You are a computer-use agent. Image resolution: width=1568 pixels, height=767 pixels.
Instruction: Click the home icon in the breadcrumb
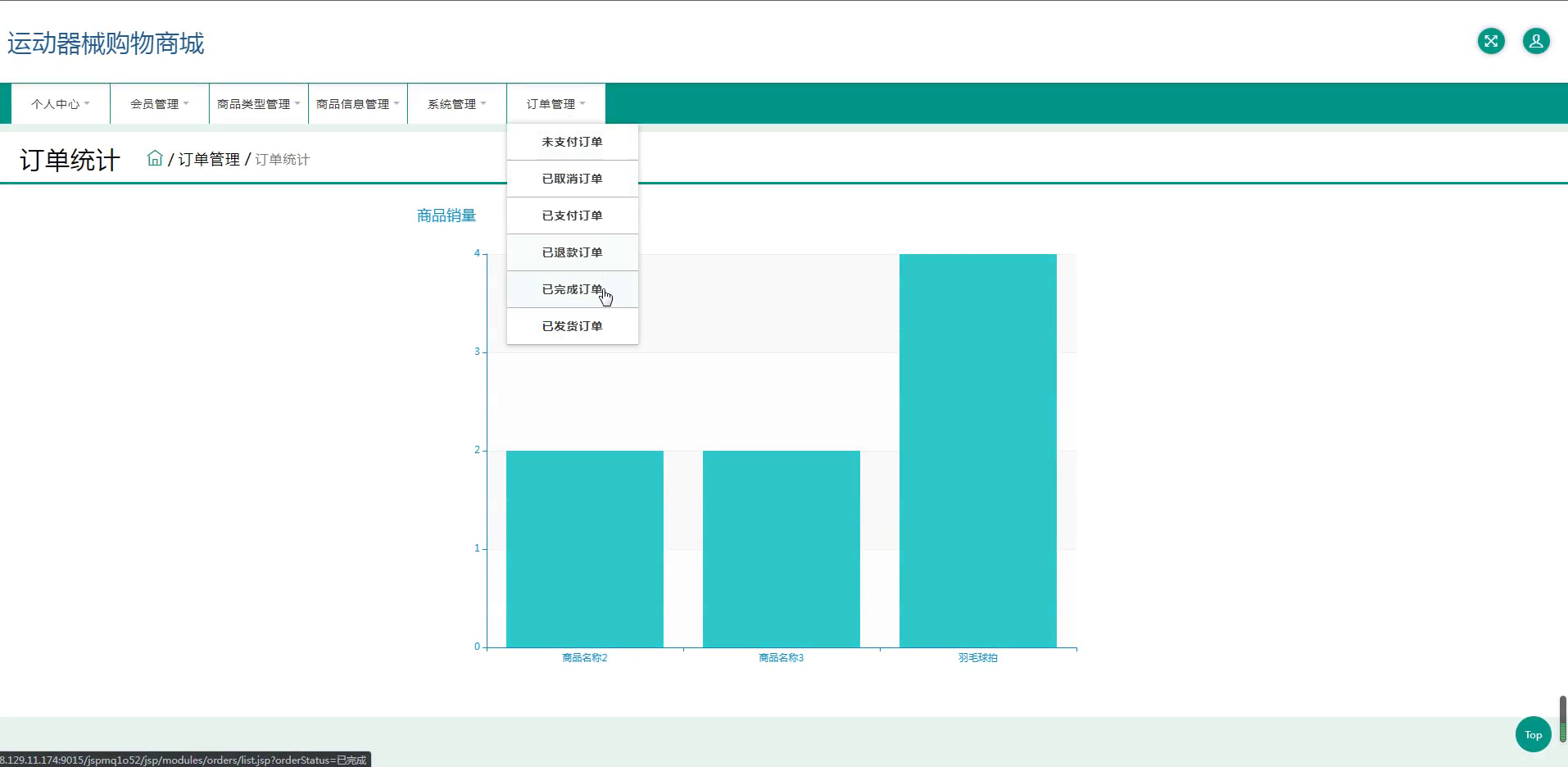pos(155,158)
